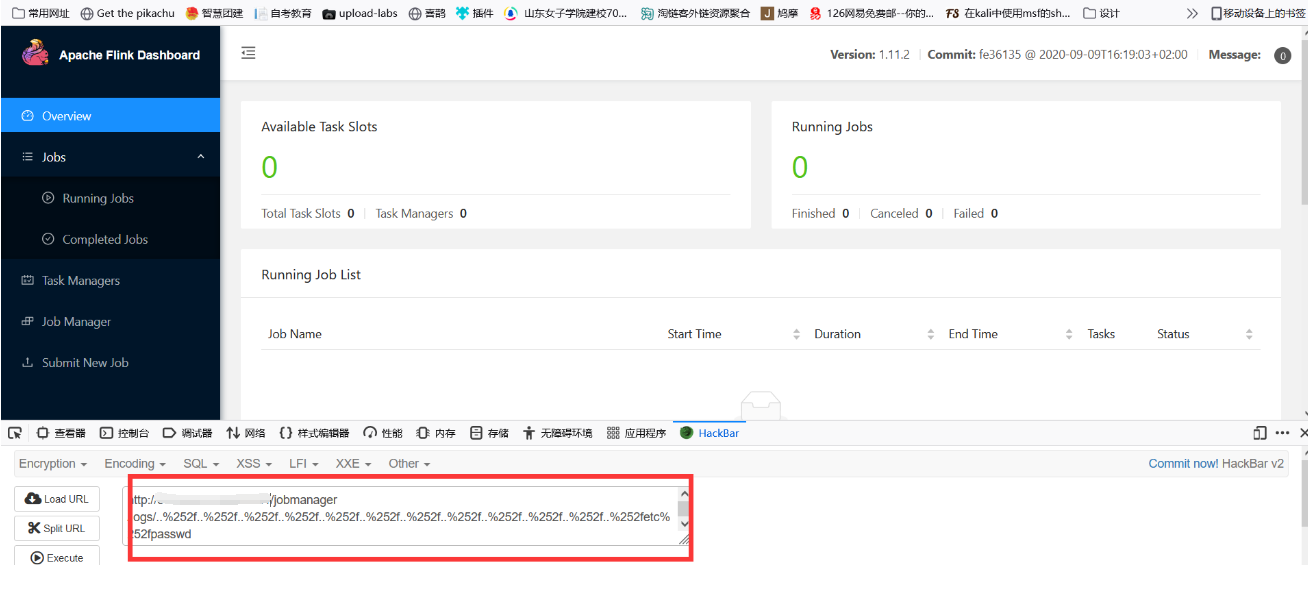Click inside the HackBar URL text area
Screen dimensions: 1308x606
click(x=400, y=516)
